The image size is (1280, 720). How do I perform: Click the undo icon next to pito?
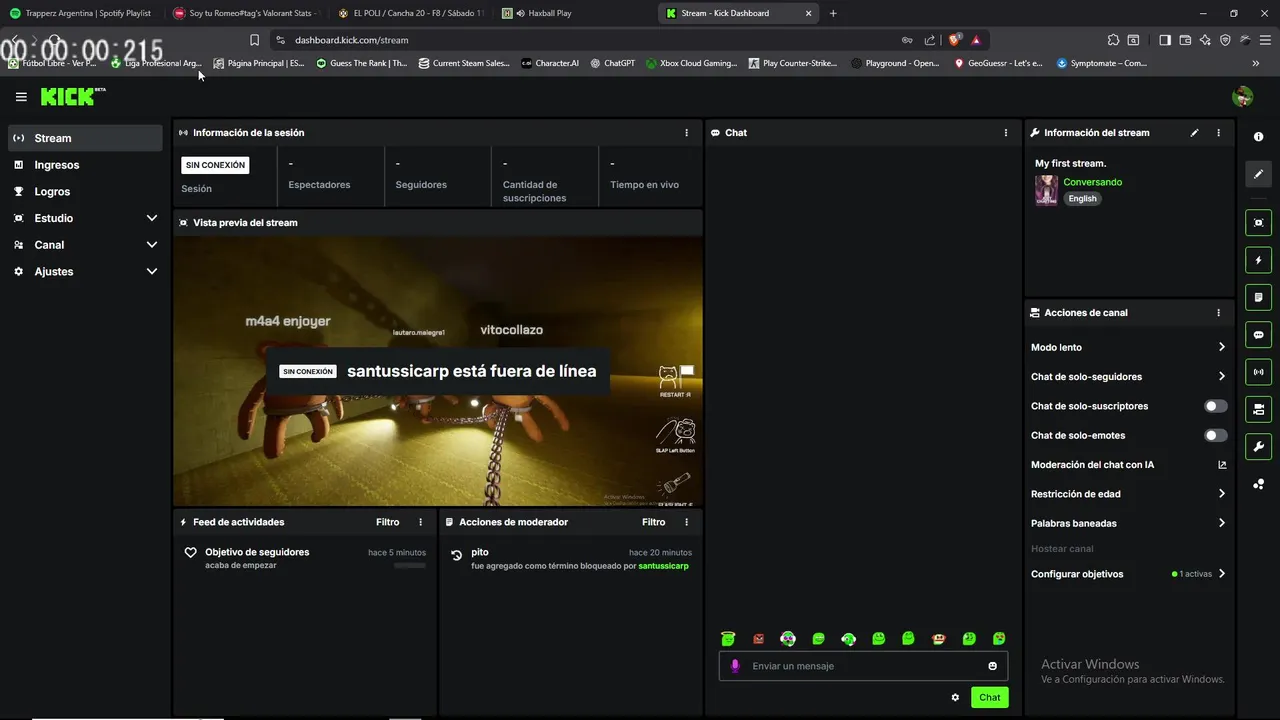(456, 556)
